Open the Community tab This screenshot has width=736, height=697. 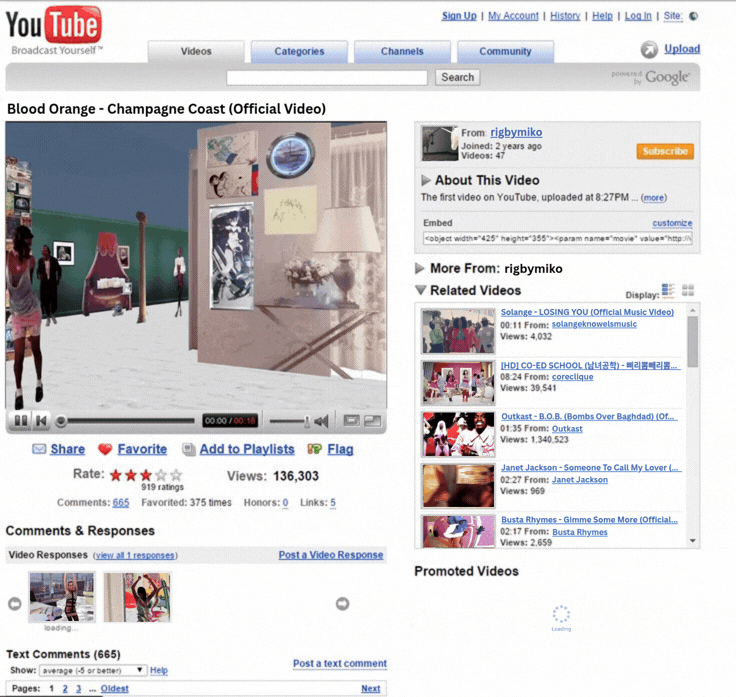[505, 52]
